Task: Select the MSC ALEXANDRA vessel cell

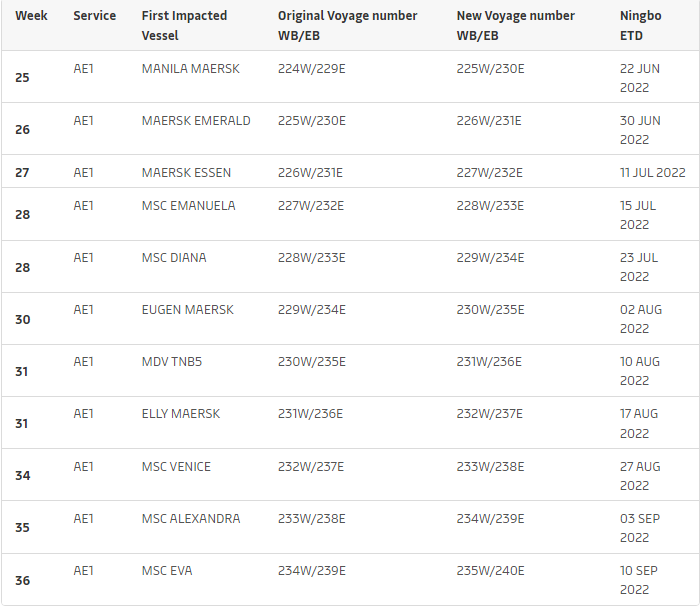Action: [191, 519]
